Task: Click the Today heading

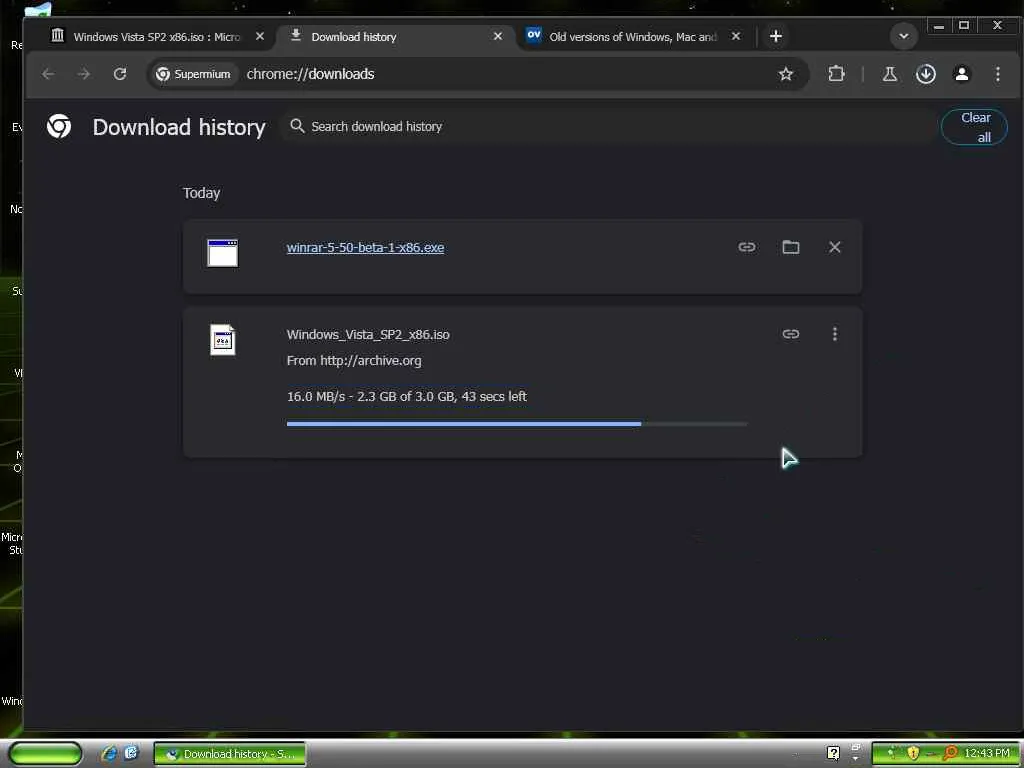Action: 201,193
